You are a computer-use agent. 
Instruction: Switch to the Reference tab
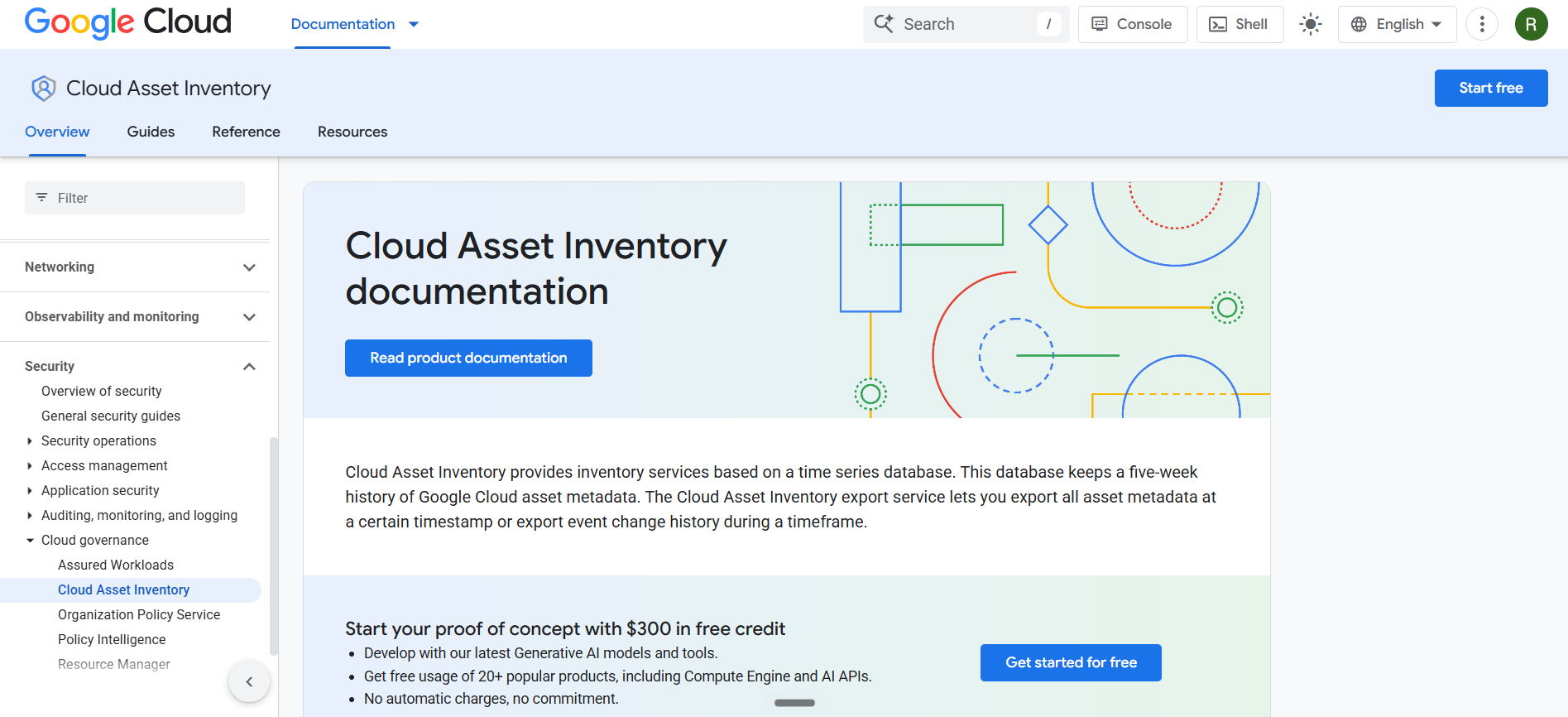point(246,132)
